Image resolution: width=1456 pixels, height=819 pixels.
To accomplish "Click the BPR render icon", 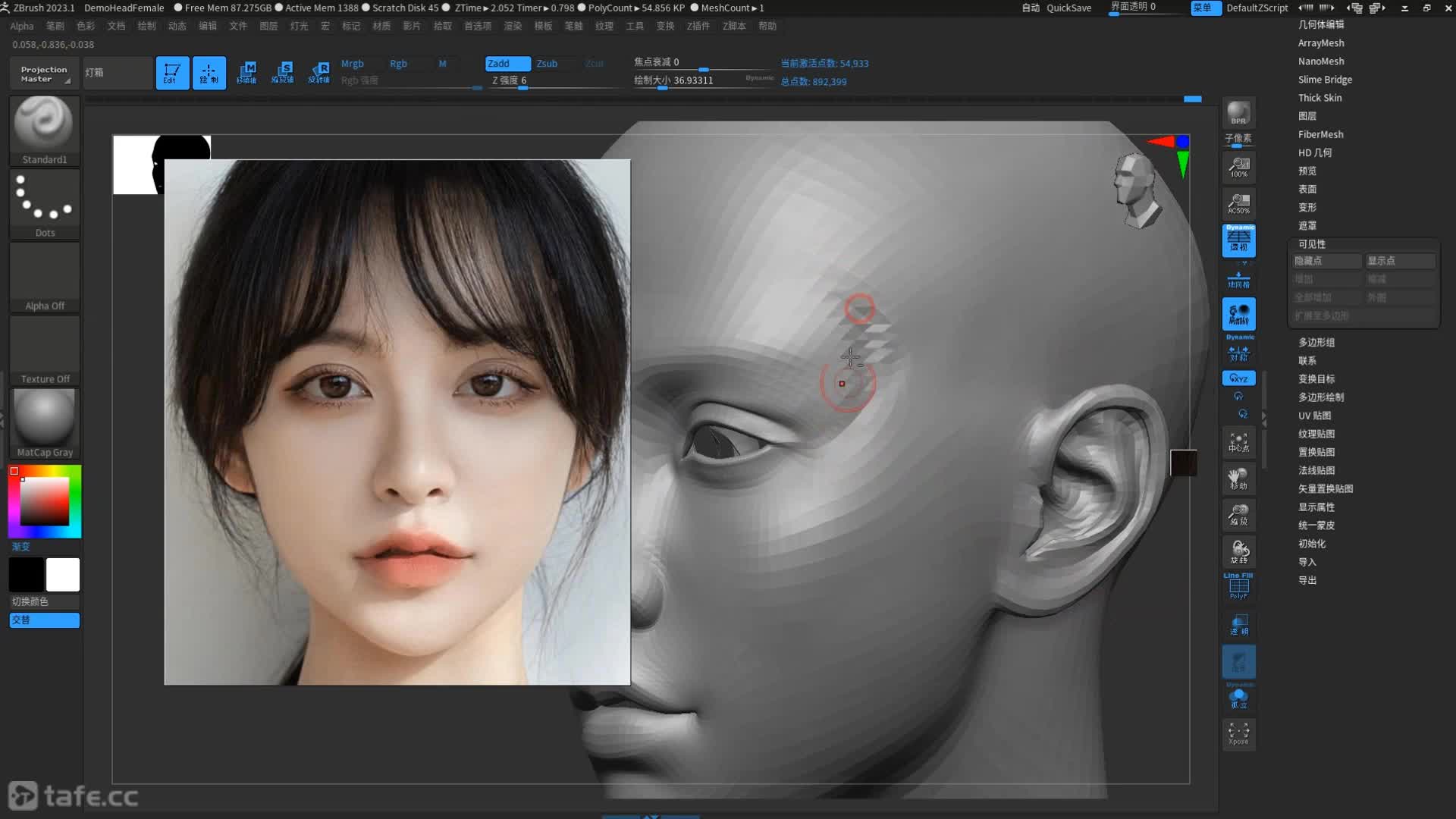I will (x=1238, y=113).
